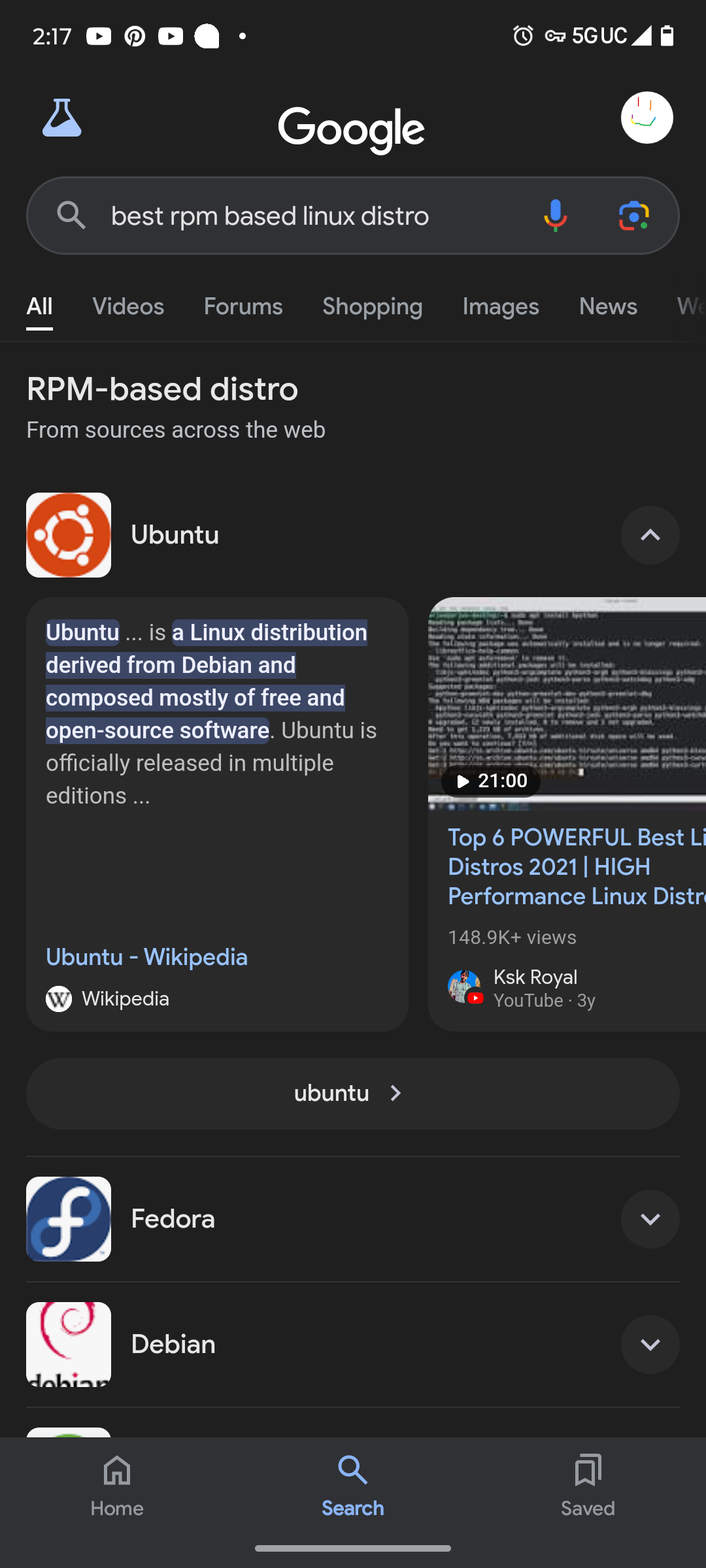
Task: Tap the ubuntu search chip button
Action: pyautogui.click(x=353, y=1094)
